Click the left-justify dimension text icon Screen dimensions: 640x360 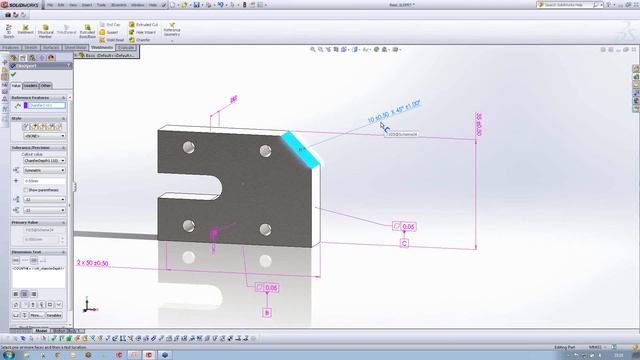[16, 294]
